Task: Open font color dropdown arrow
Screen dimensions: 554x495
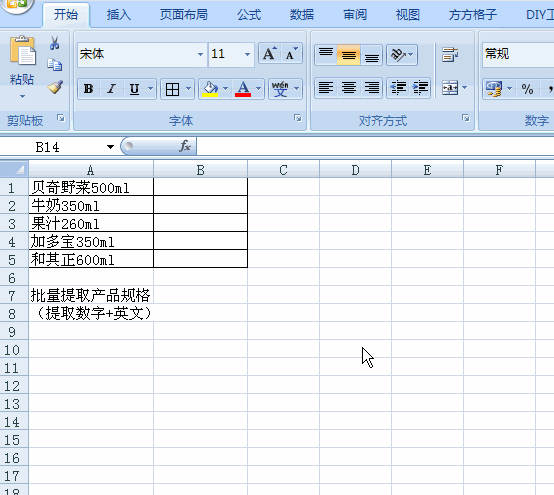Action: click(259, 89)
